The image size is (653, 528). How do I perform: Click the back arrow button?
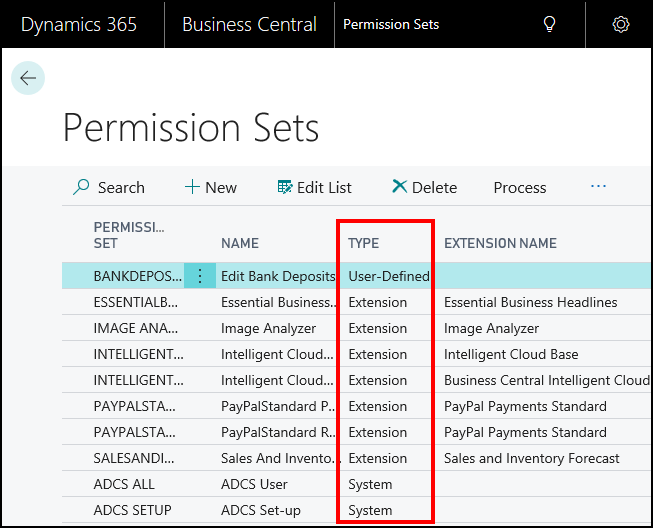click(x=28, y=78)
